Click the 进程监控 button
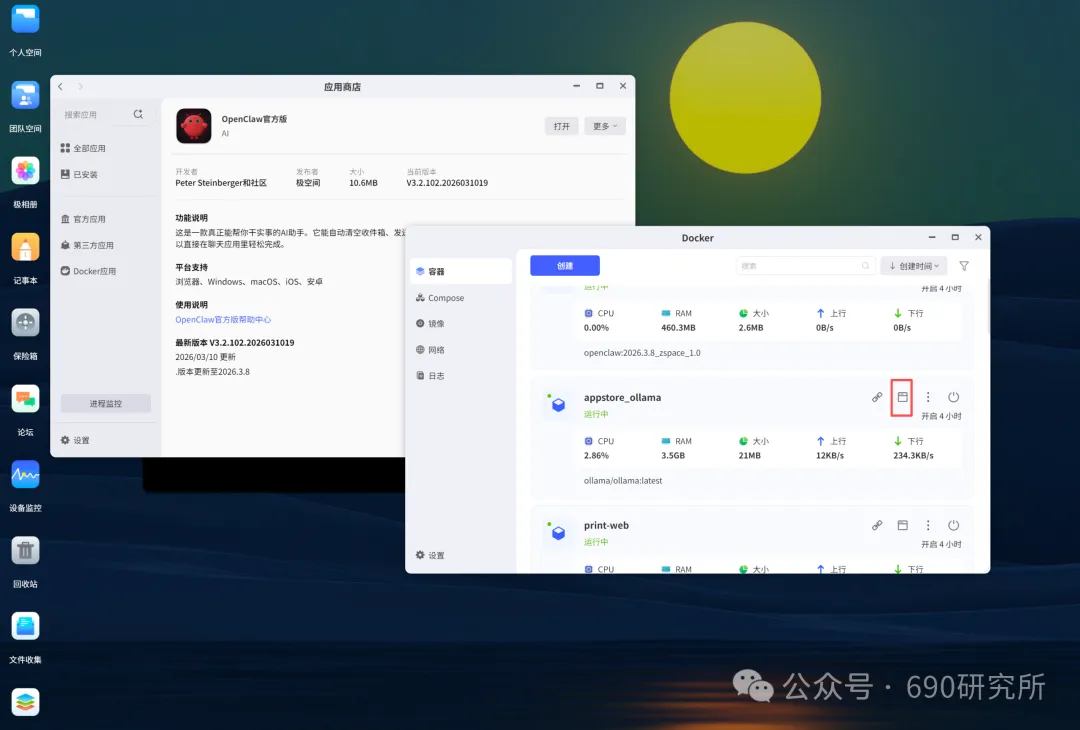The width and height of the screenshot is (1080, 730). pos(105,404)
